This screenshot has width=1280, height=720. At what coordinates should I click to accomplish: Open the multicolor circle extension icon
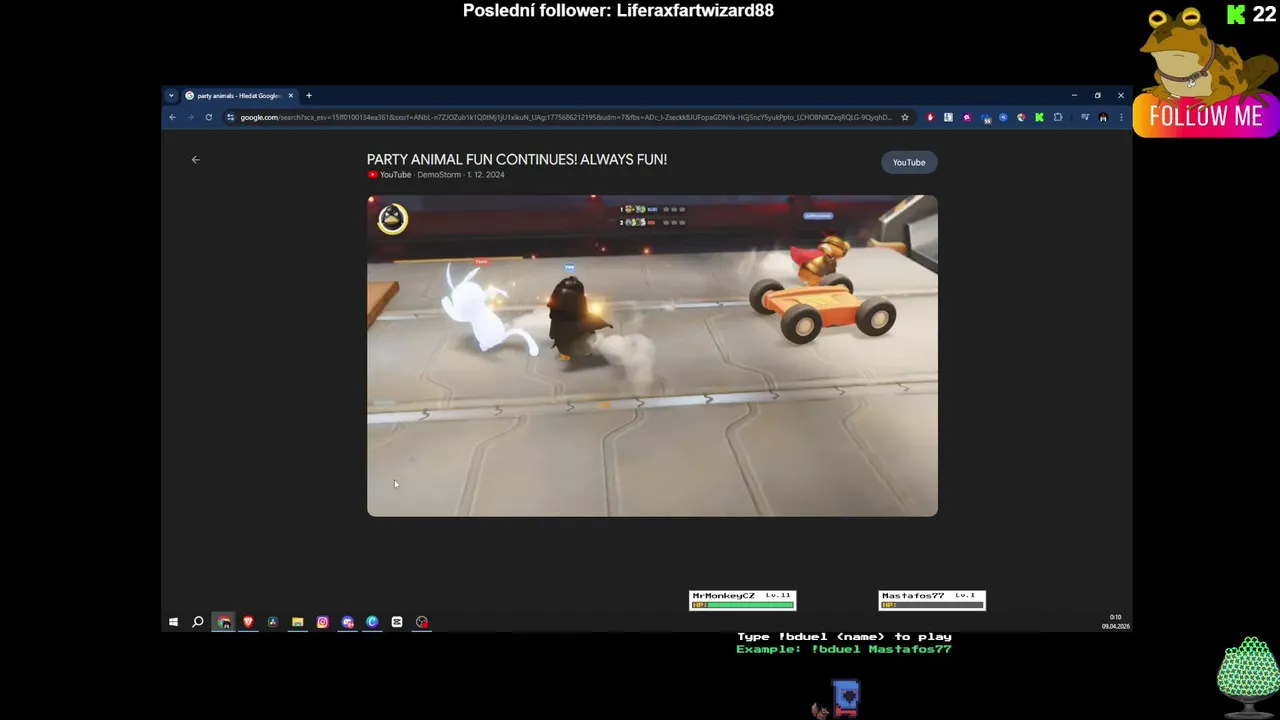point(1021,117)
